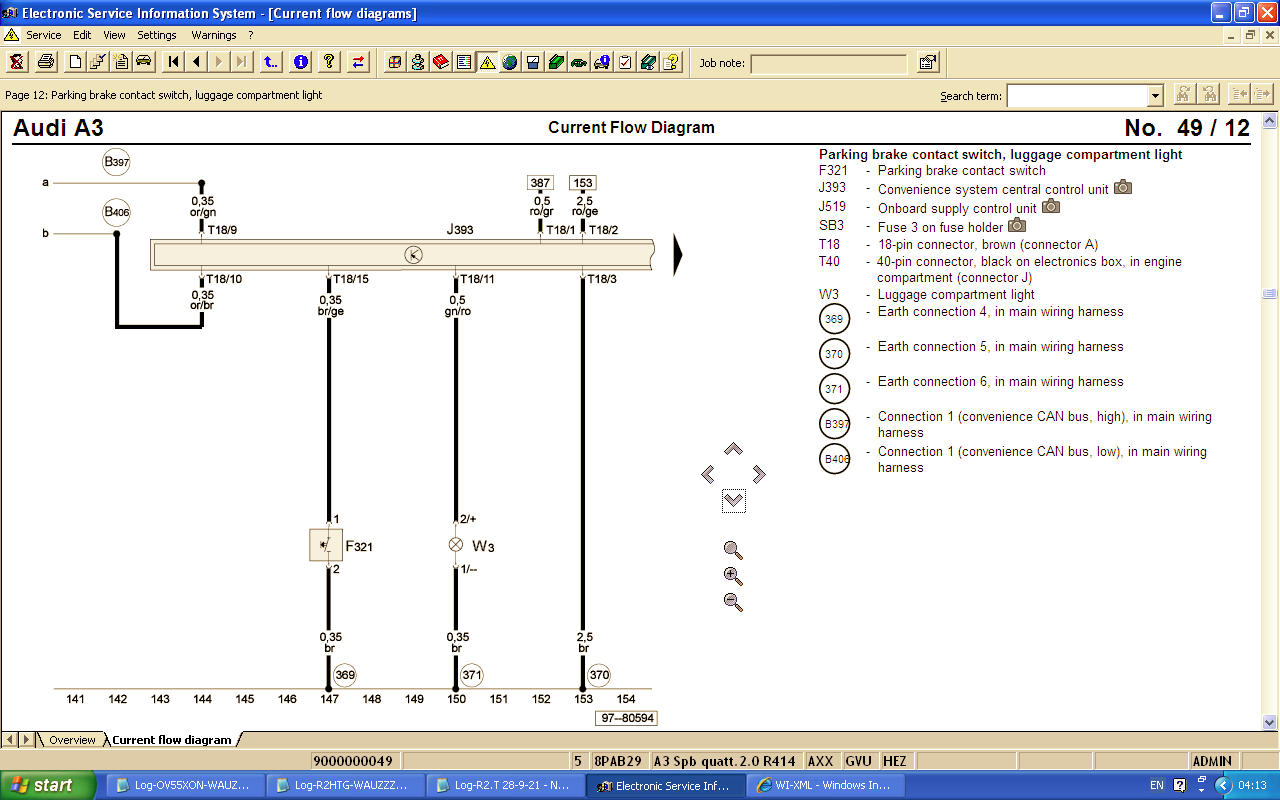Click the EN language indicator in tray
The height and width of the screenshot is (800, 1280).
tap(1157, 785)
